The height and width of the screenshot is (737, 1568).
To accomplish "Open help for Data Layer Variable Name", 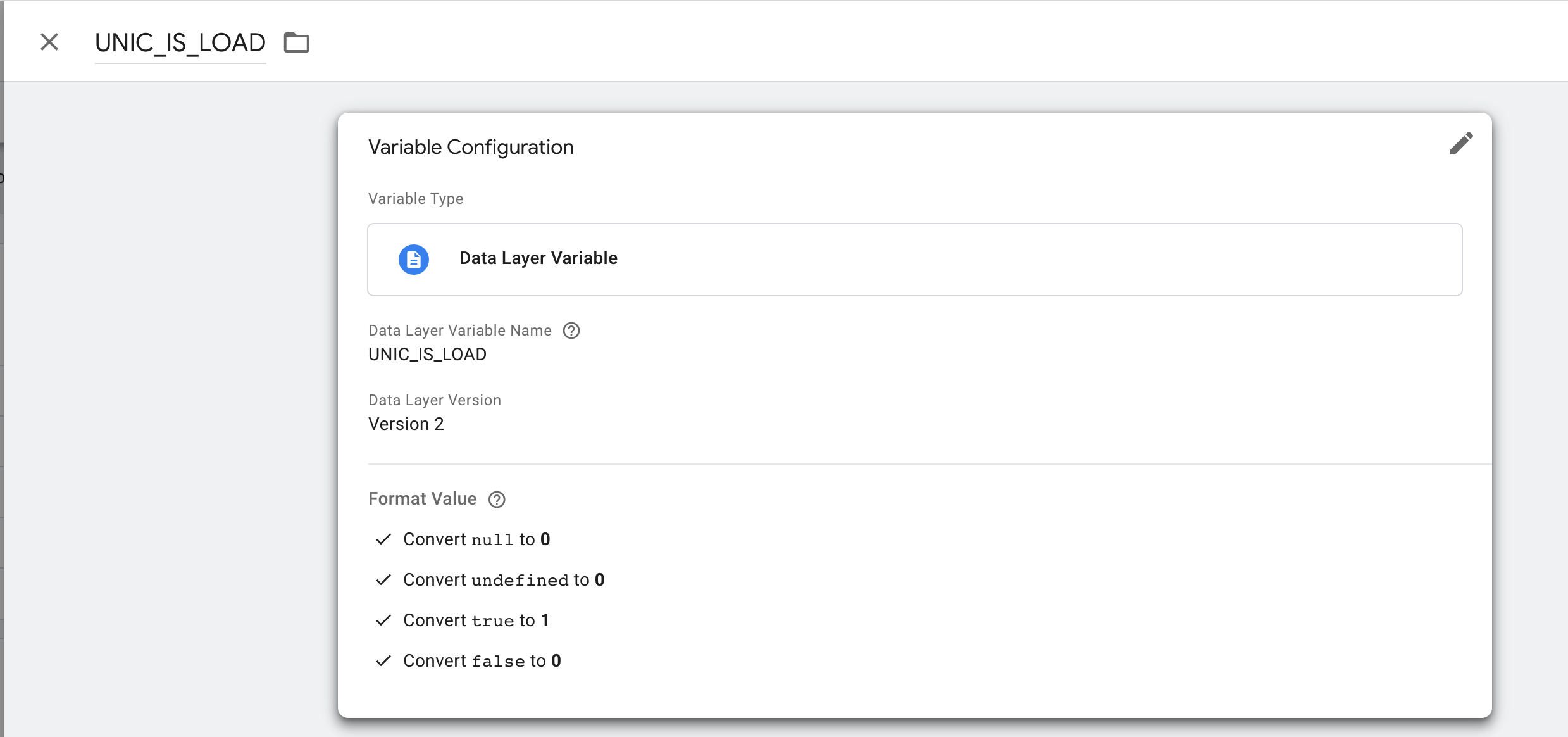I will (x=571, y=330).
